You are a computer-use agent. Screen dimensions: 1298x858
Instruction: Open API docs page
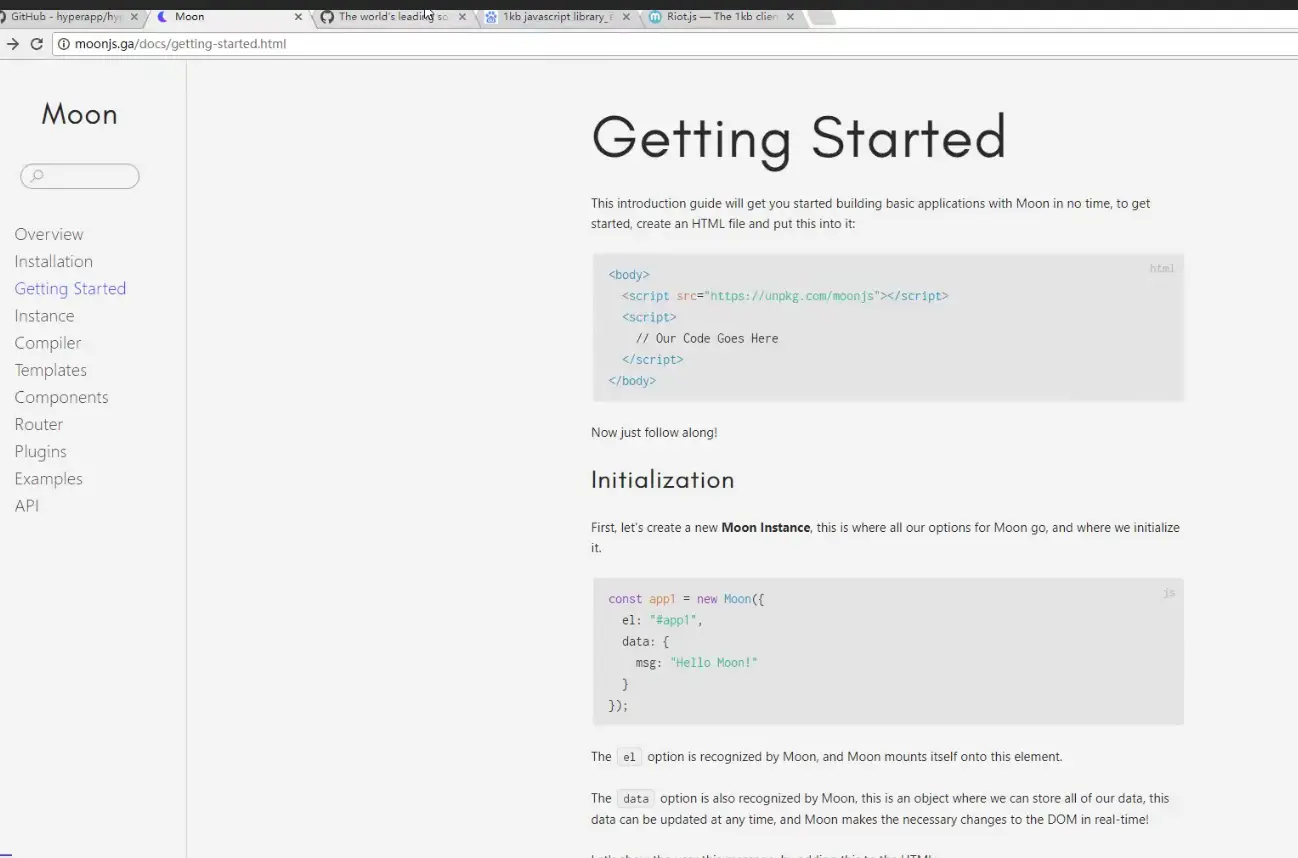pyautogui.click(x=27, y=506)
